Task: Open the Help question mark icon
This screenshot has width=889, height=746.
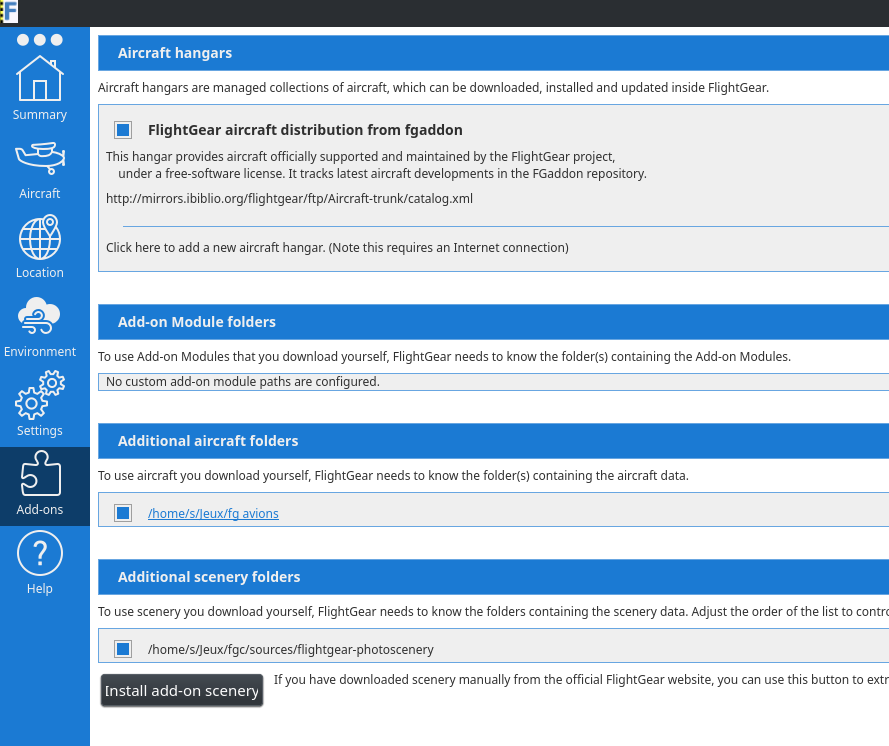Action: tap(40, 553)
